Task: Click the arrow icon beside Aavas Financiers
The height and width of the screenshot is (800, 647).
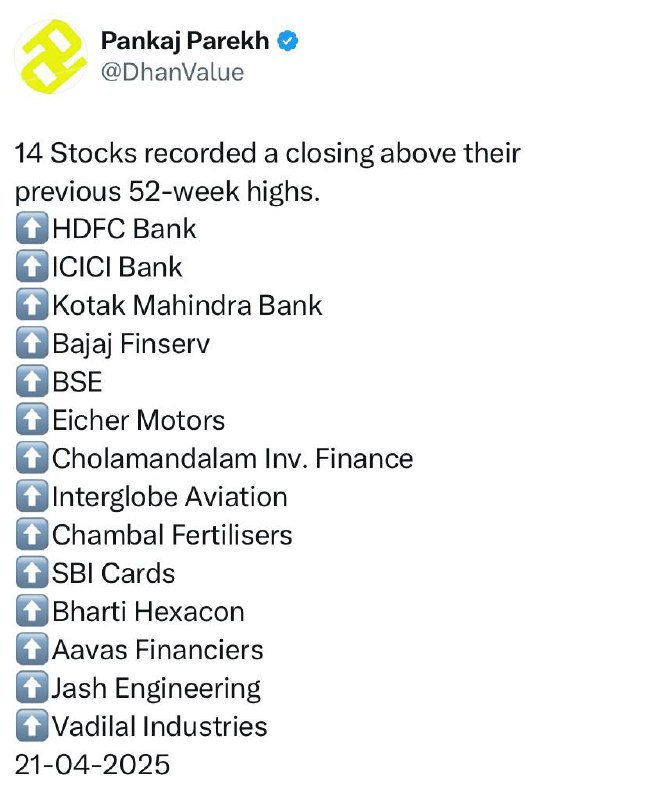Action: pos(32,649)
